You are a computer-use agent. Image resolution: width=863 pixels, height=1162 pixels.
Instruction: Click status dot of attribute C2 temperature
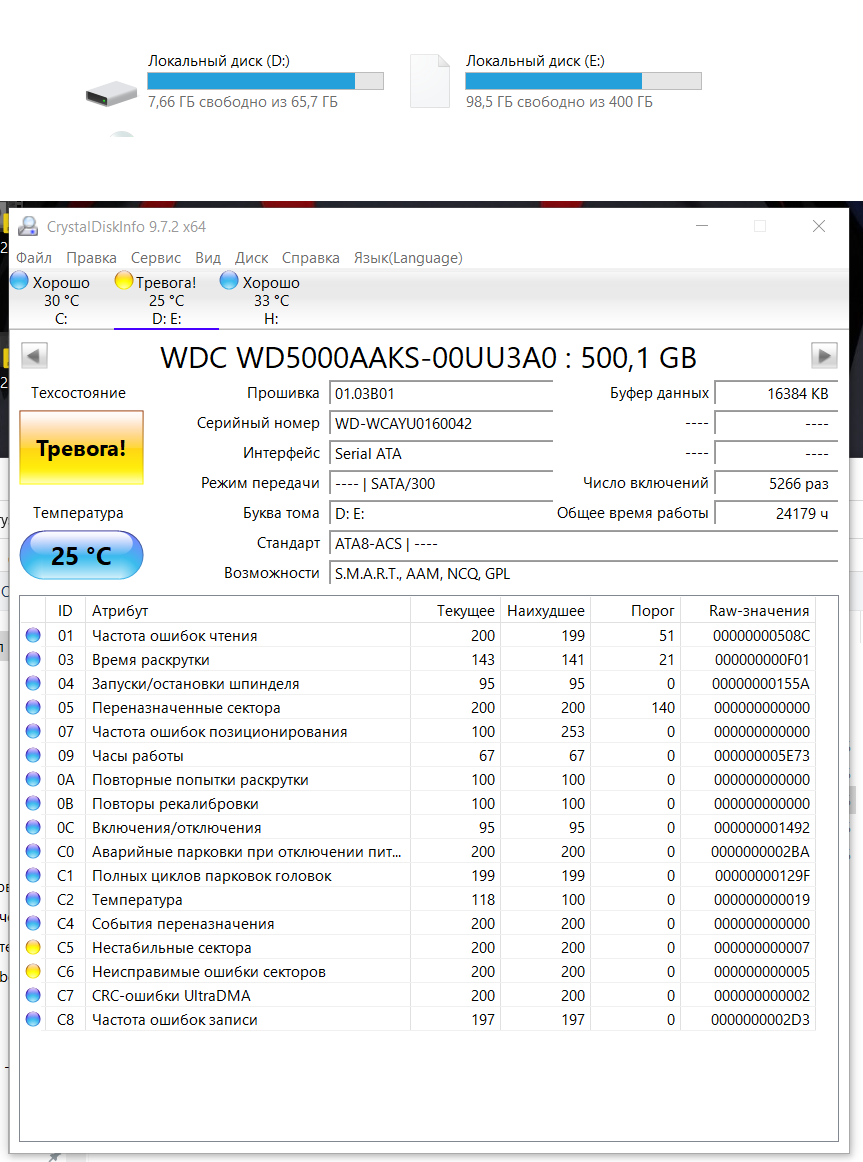coord(33,899)
